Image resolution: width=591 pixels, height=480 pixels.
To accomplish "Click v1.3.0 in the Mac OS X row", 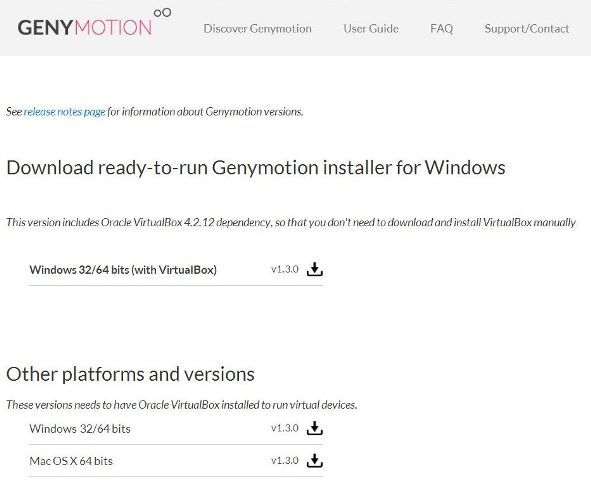I will [285, 460].
